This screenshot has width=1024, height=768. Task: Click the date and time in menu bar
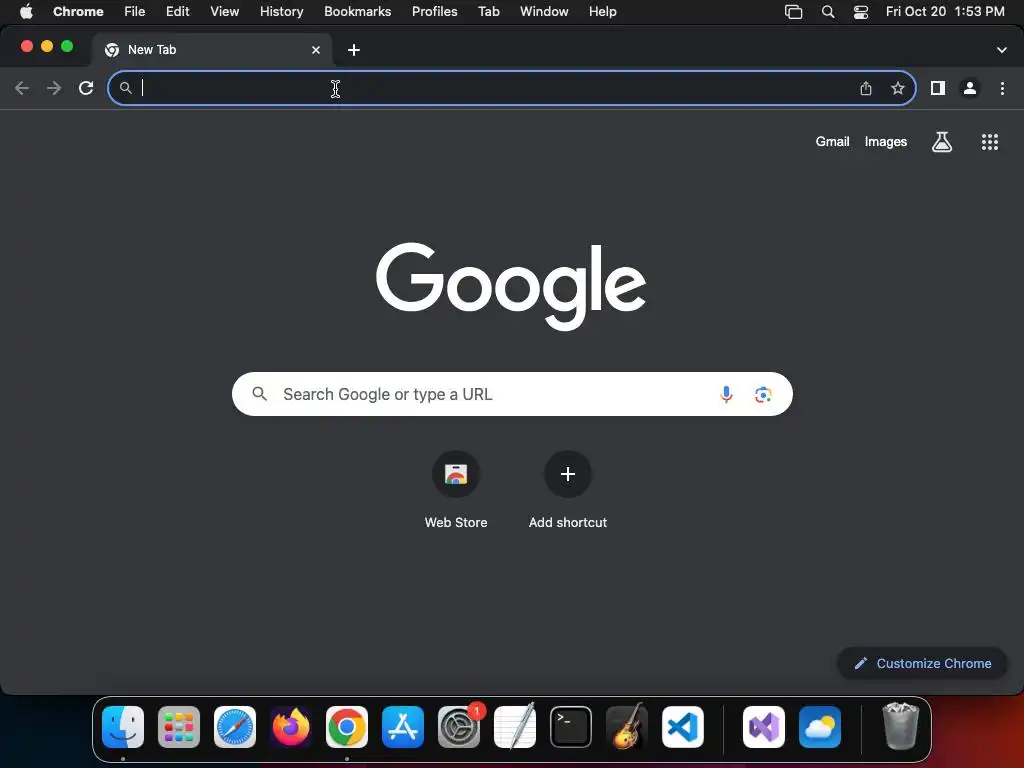(945, 11)
